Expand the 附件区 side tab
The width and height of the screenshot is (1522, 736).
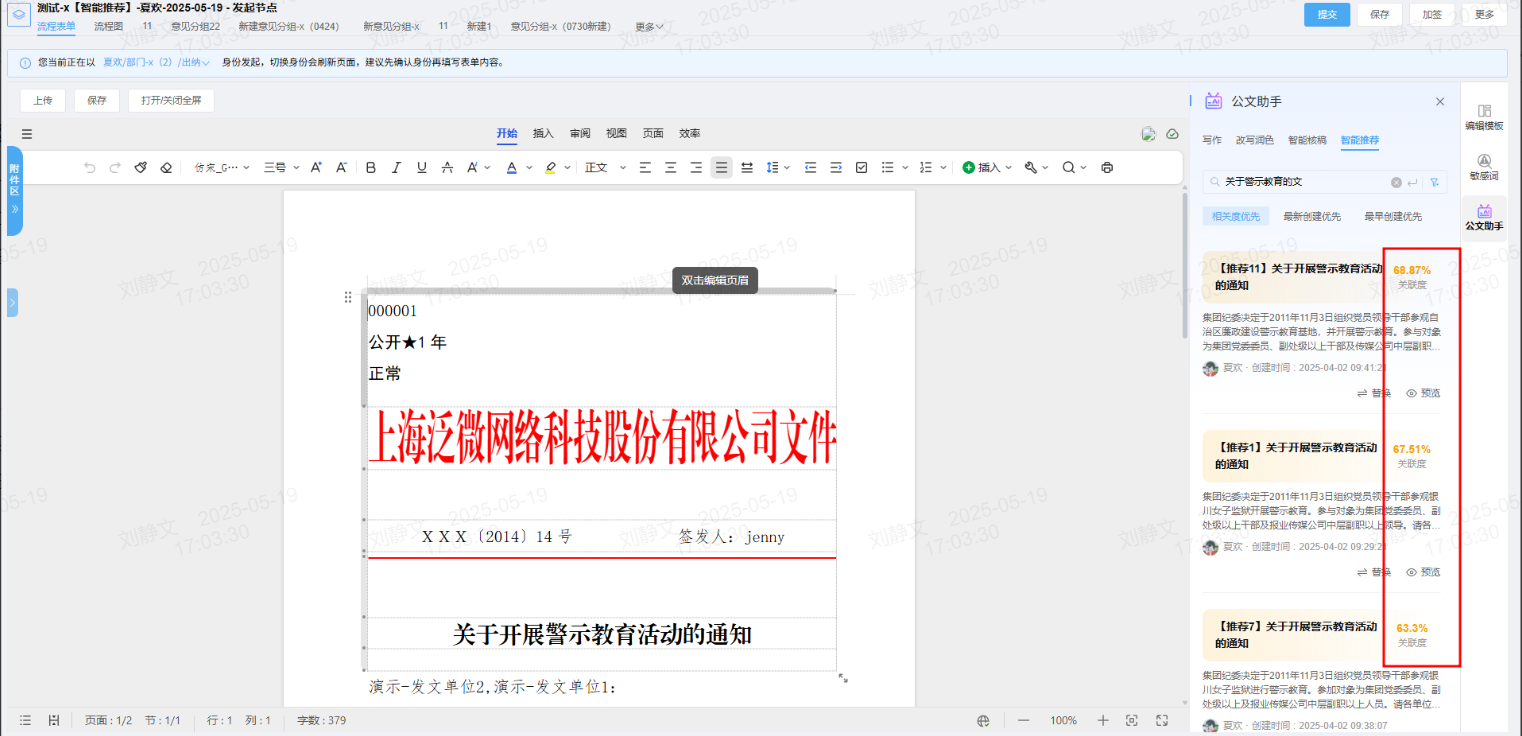tap(14, 190)
